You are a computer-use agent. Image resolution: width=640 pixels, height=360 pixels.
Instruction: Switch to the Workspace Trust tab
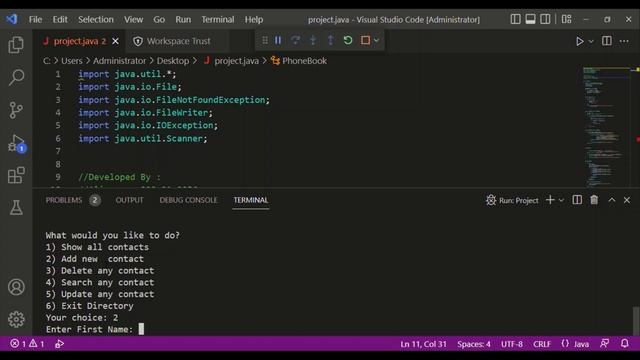click(x=178, y=41)
